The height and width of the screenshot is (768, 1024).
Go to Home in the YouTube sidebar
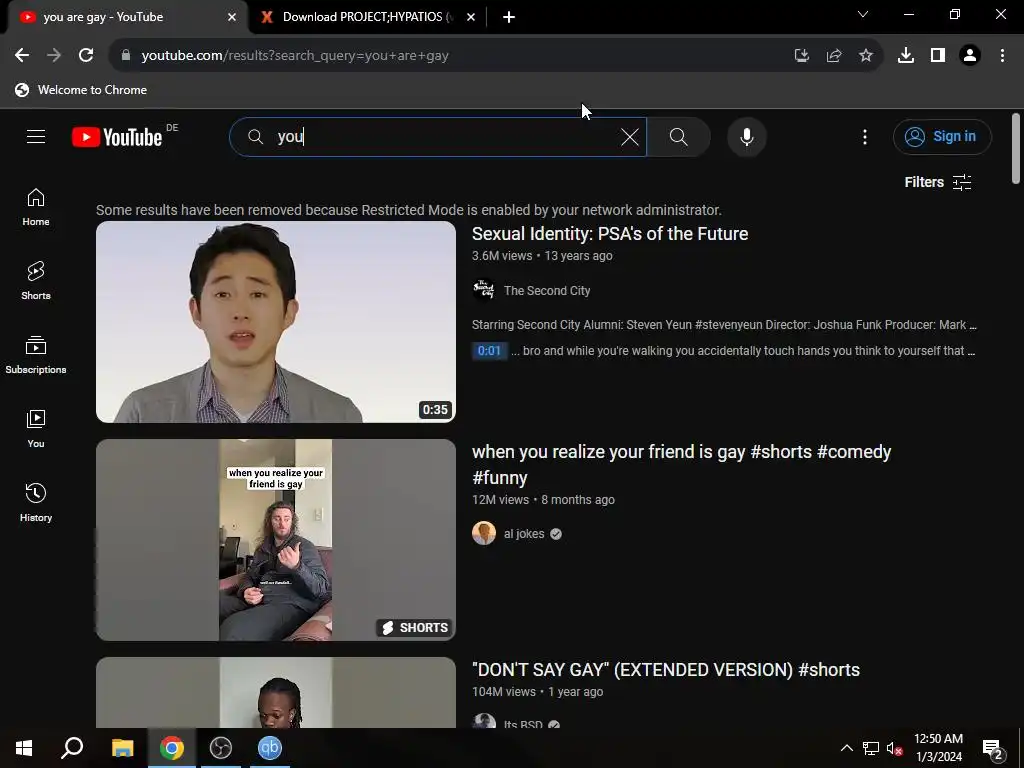[x=36, y=207]
